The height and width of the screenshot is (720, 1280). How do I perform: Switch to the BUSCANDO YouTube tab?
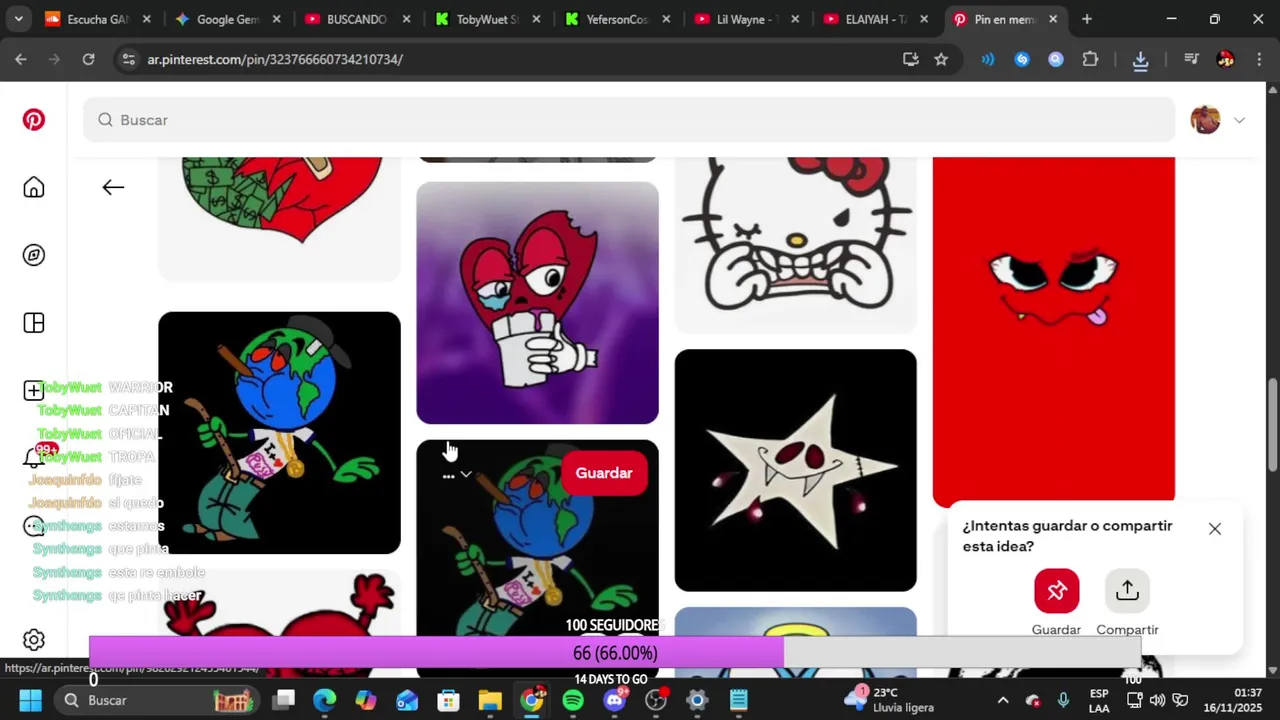coord(356,19)
